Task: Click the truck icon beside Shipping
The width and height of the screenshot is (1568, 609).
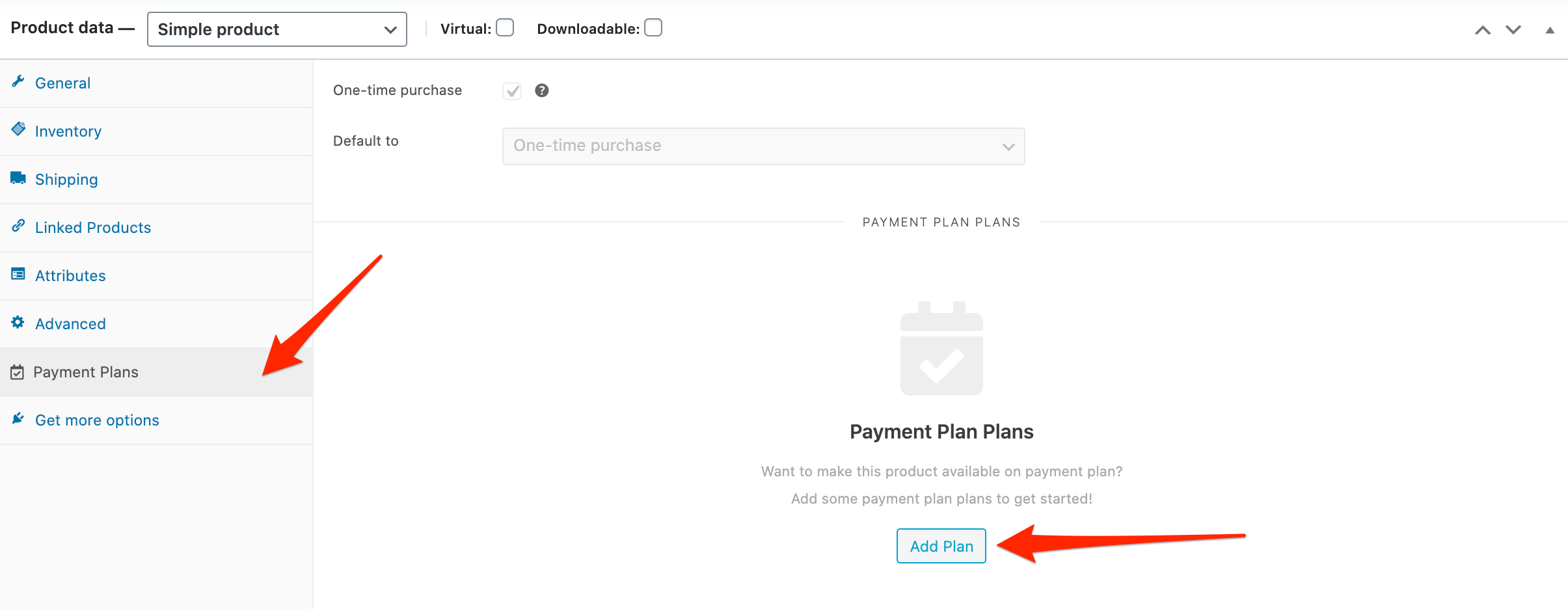Action: pyautogui.click(x=18, y=178)
